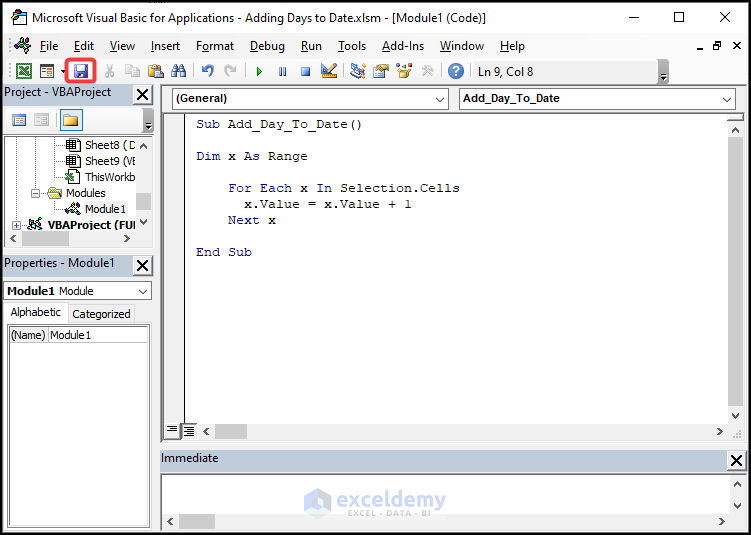Open the Debug menu
The height and width of the screenshot is (535, 751).
coord(267,46)
